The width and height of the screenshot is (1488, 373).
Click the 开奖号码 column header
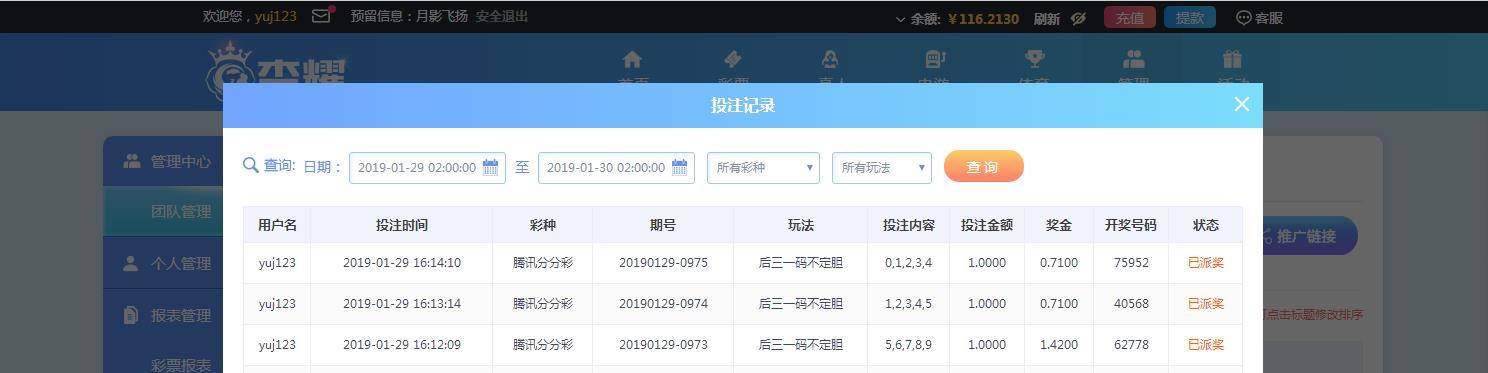click(x=1131, y=225)
